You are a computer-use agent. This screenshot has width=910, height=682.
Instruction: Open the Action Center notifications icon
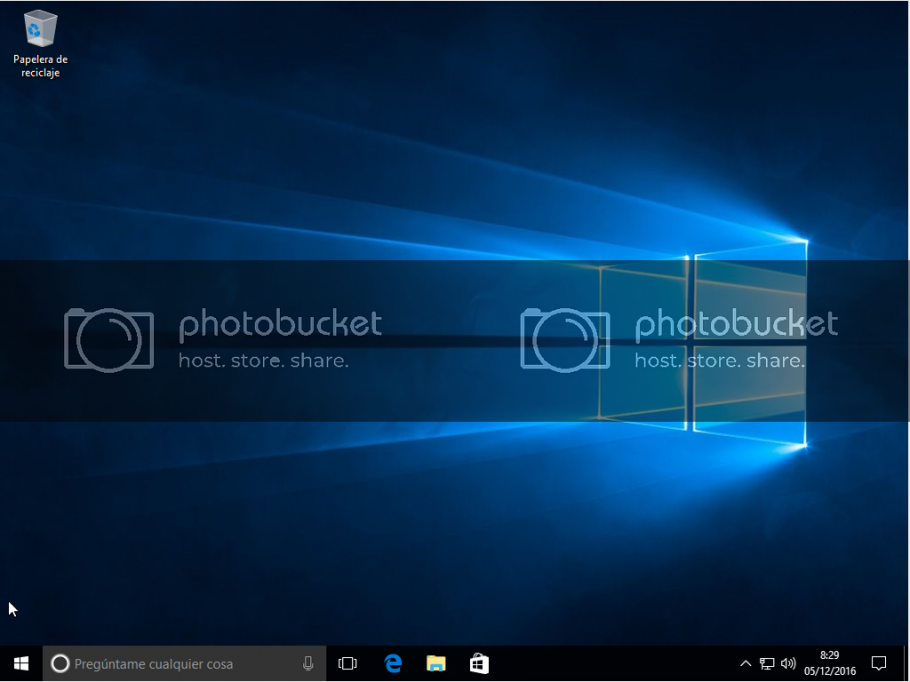coord(879,663)
